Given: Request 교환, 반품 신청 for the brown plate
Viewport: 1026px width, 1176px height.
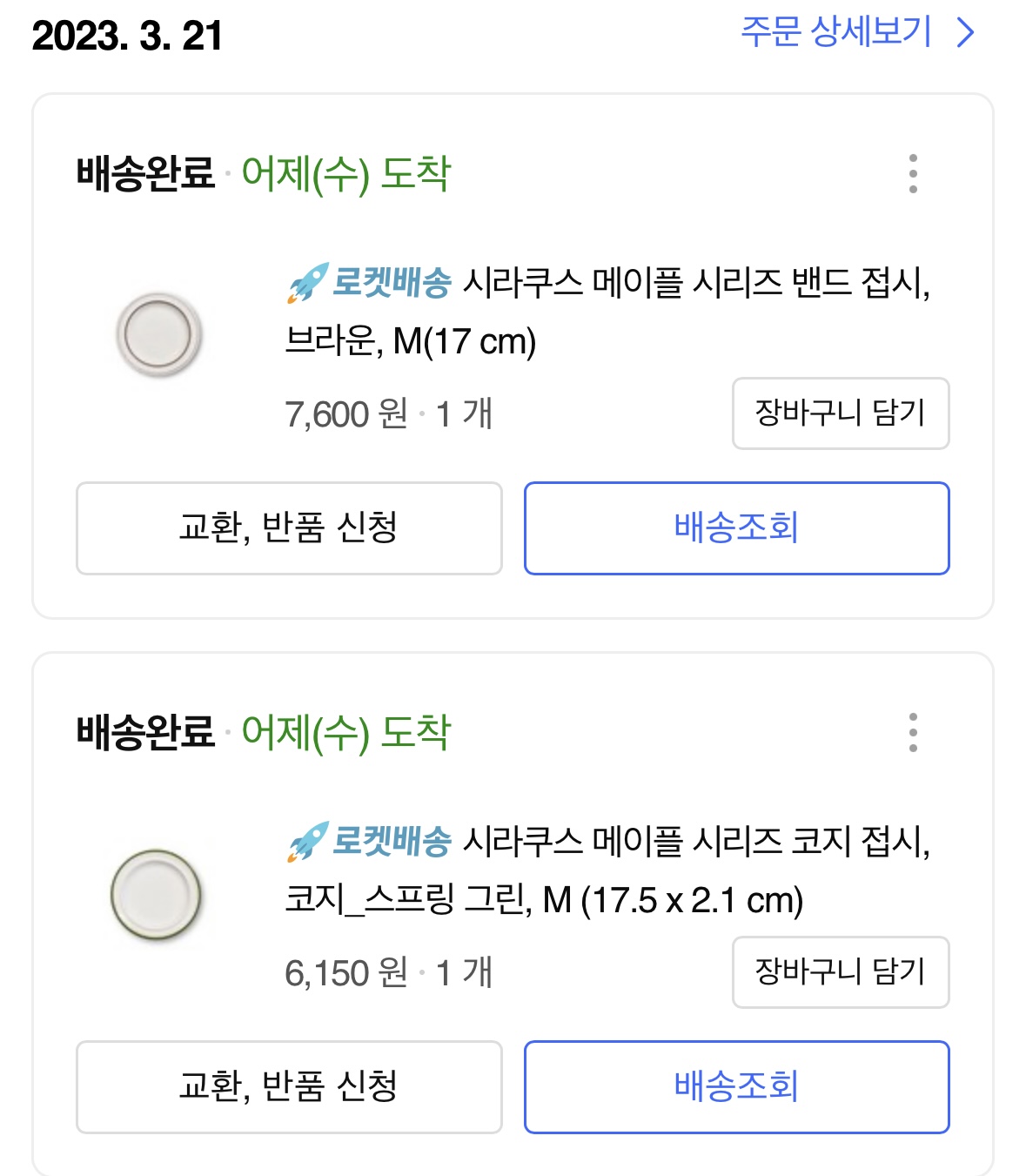Looking at the screenshot, I should tap(289, 528).
